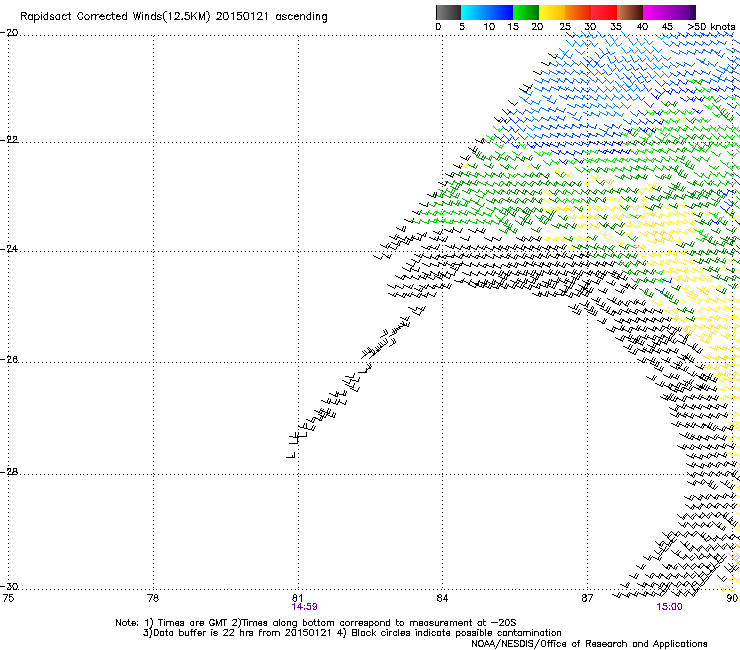Click the legend tick label 10
Screen dimensions: 740x650
point(489,27)
